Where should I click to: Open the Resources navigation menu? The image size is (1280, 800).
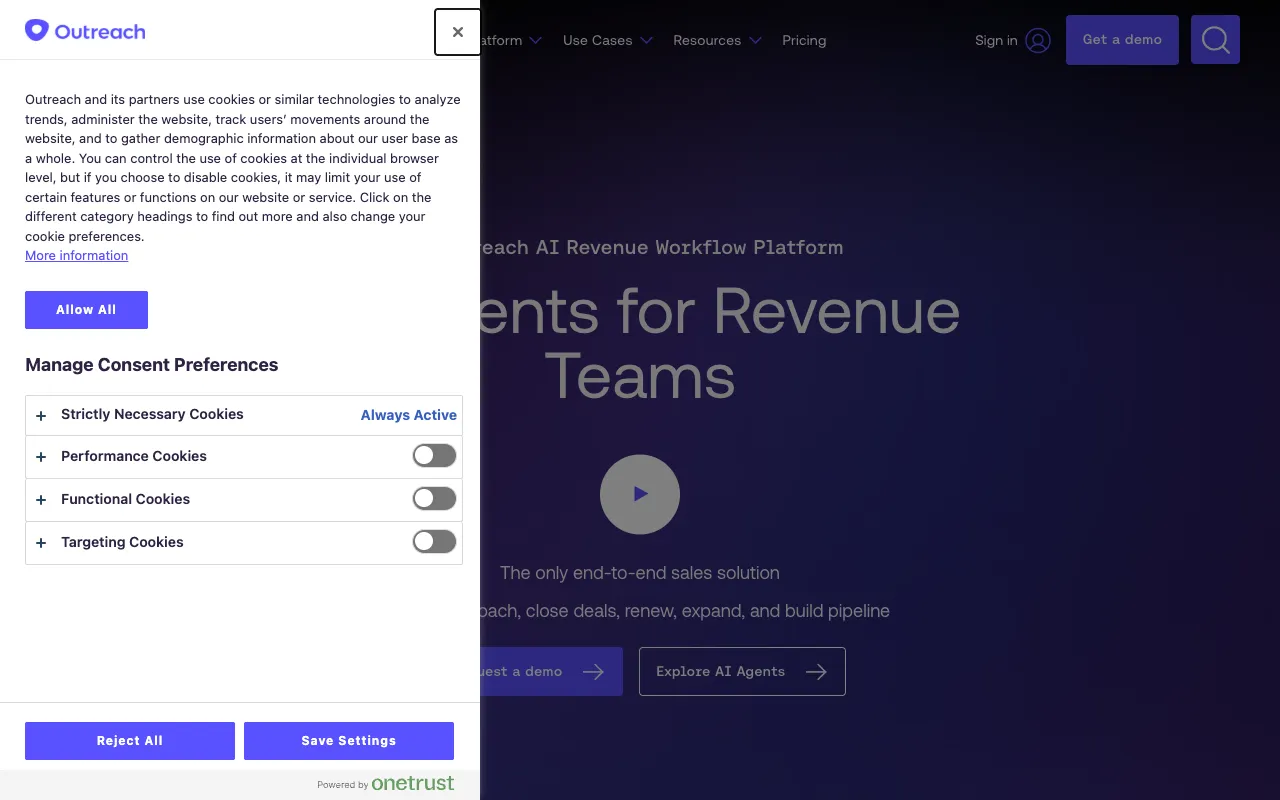[x=717, y=41]
